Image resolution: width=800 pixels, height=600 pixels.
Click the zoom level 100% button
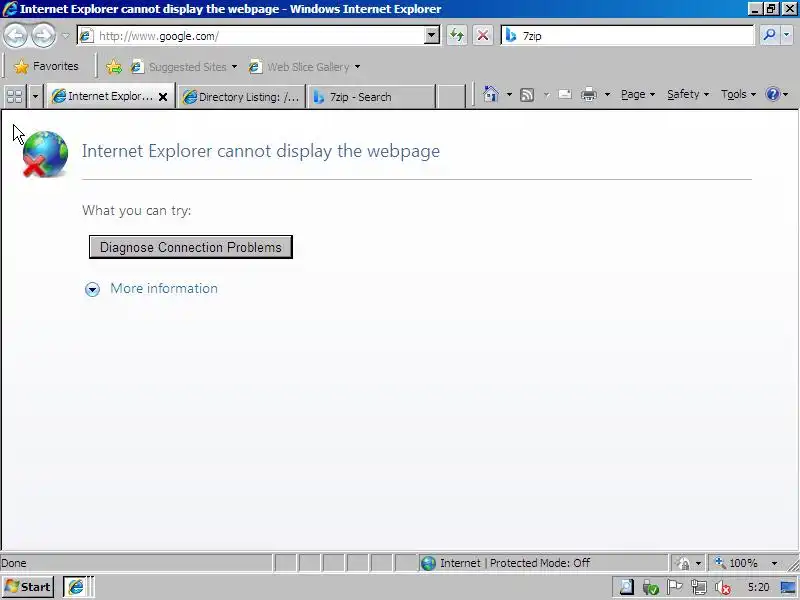pyautogui.click(x=737, y=563)
